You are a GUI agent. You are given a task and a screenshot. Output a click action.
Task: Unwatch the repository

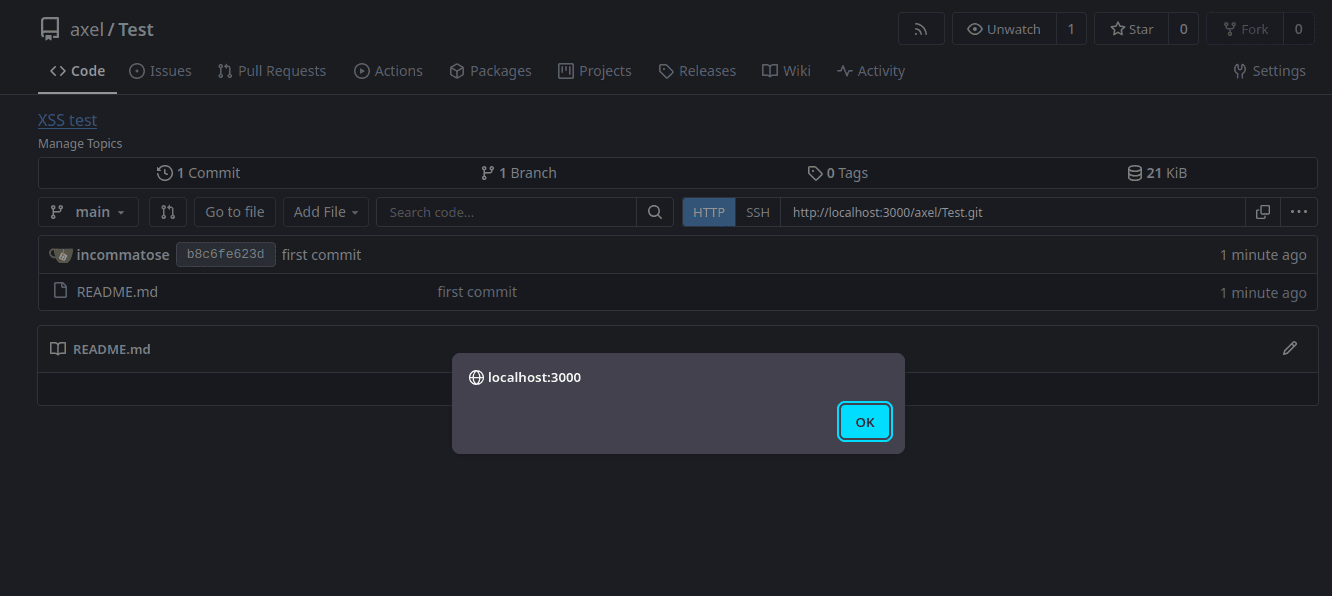1004,29
